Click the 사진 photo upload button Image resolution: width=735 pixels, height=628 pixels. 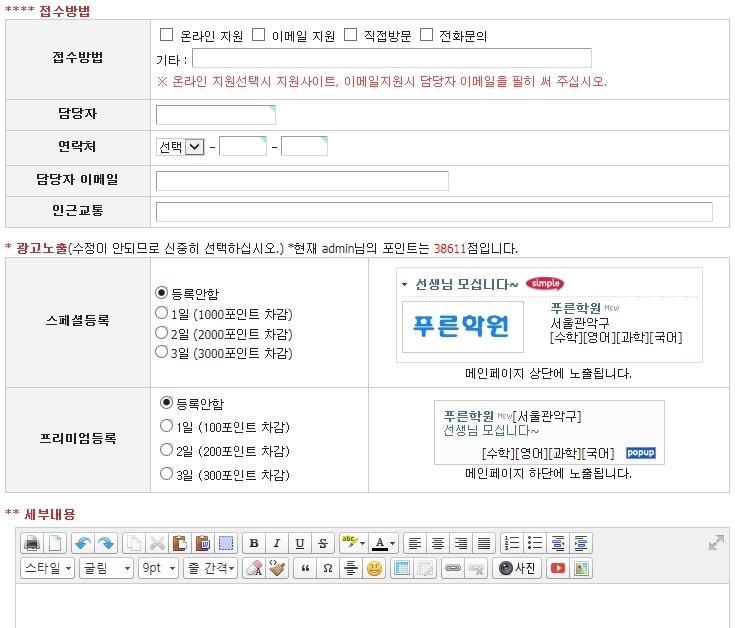(x=517, y=568)
